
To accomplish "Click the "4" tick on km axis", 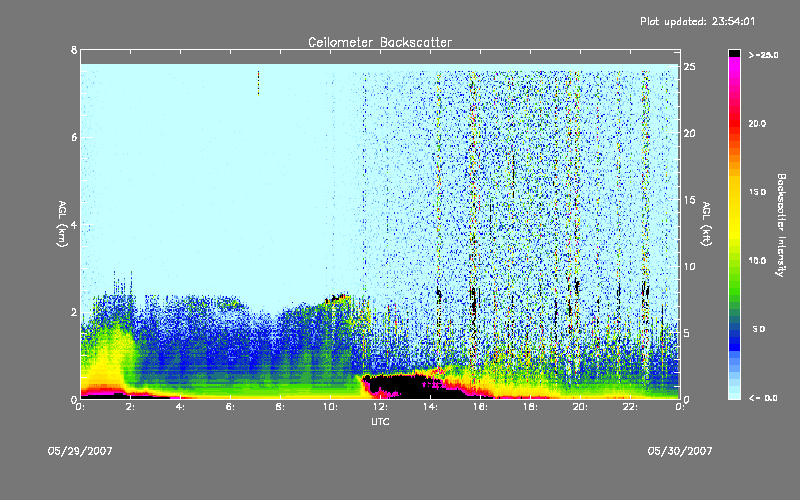I will tap(74, 224).
